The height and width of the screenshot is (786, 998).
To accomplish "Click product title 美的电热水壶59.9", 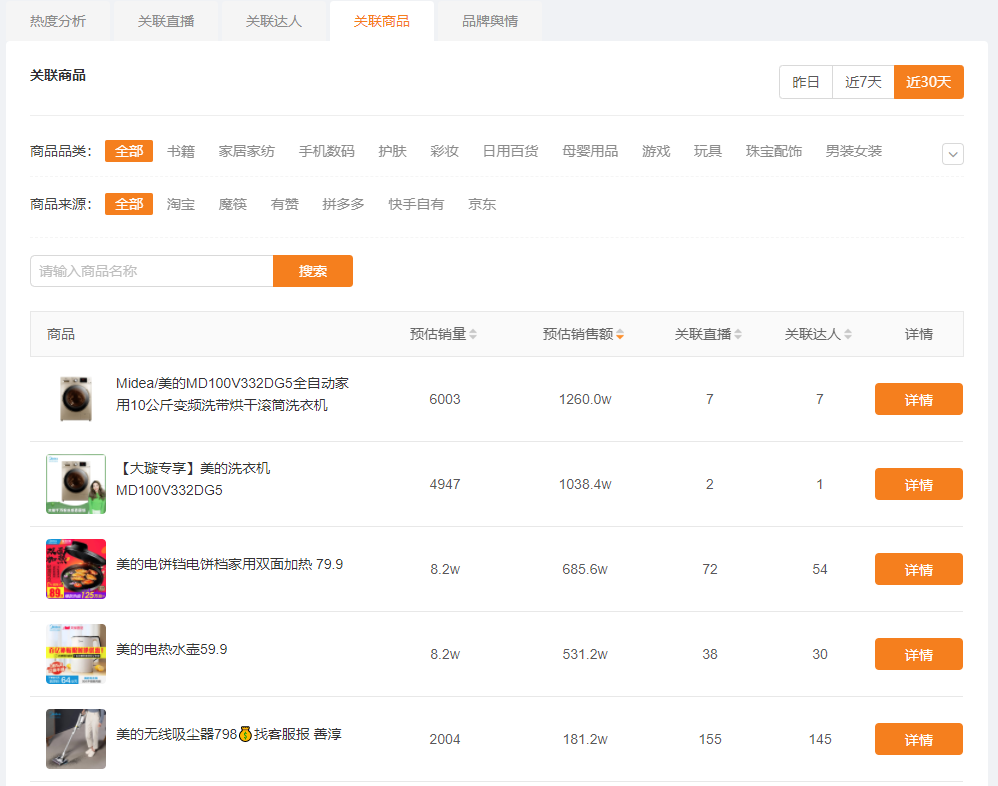I will (172, 649).
